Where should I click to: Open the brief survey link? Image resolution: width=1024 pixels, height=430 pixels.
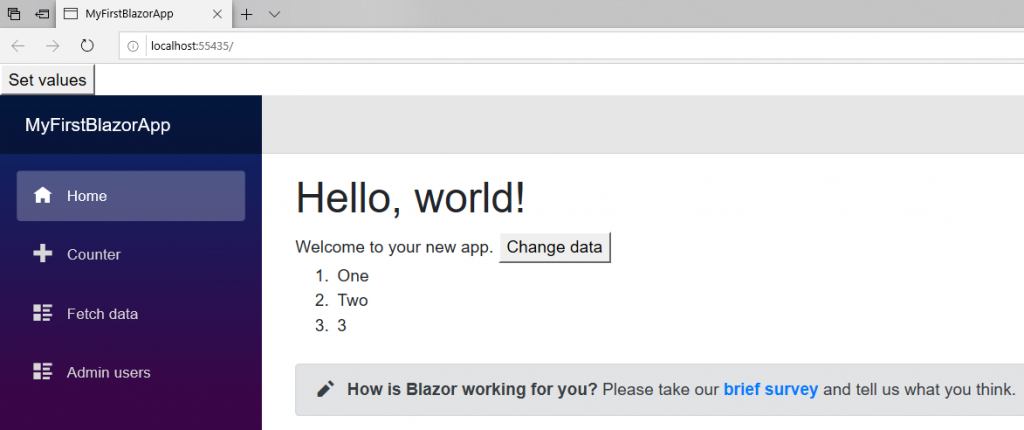click(771, 389)
